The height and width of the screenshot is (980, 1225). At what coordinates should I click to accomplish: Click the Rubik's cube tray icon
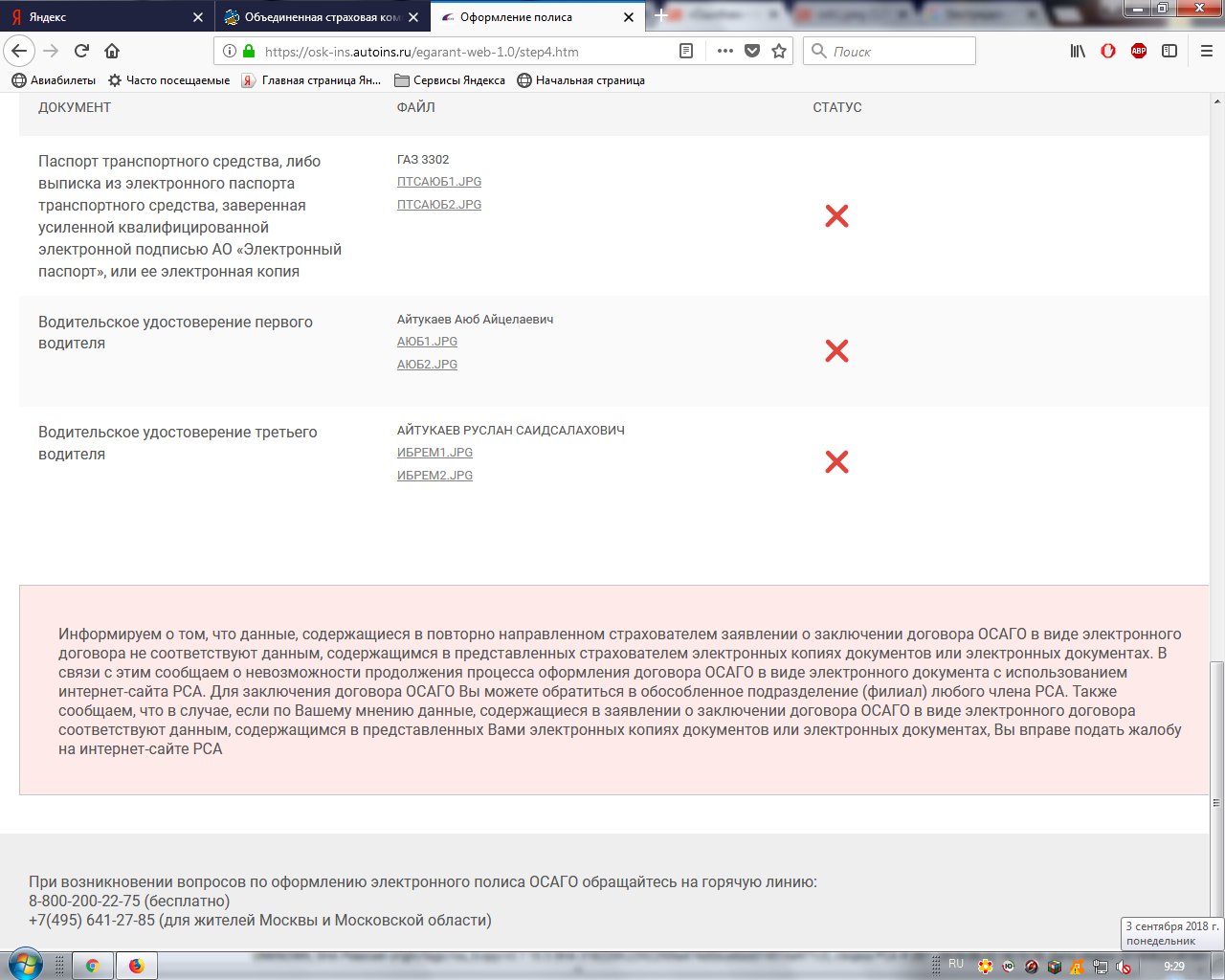coord(1055,968)
